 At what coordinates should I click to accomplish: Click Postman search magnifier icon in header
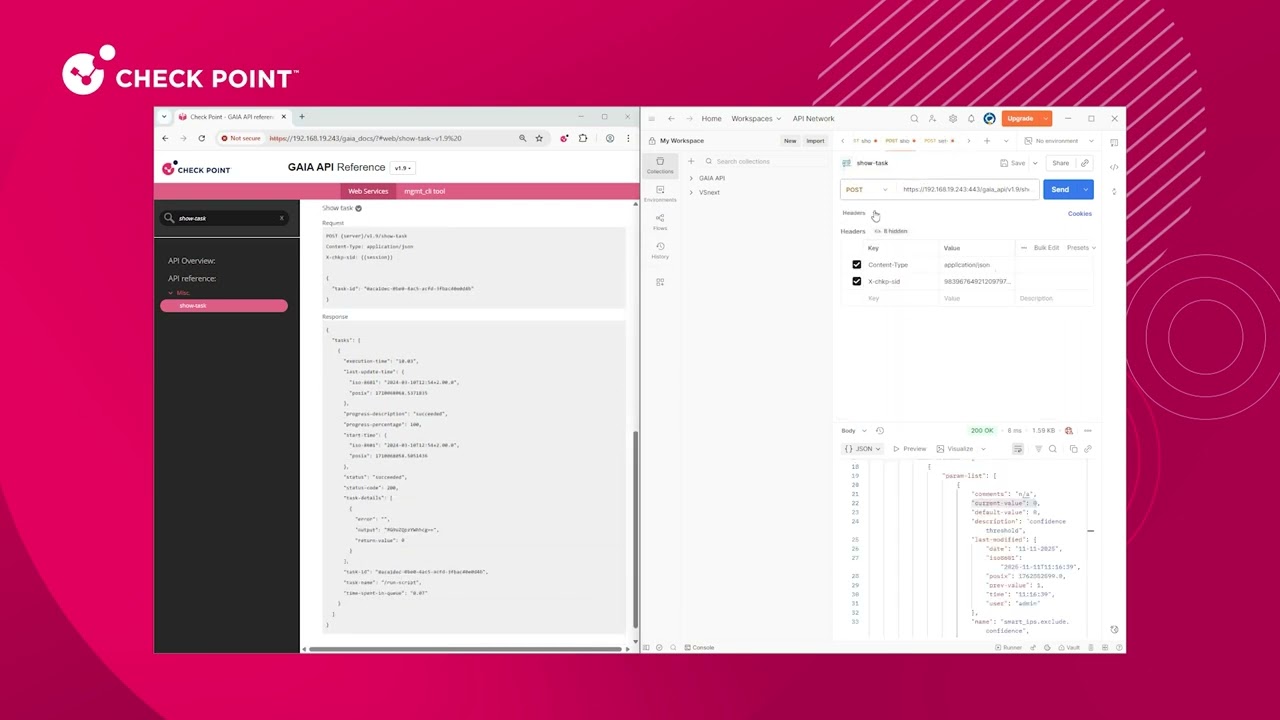914,118
